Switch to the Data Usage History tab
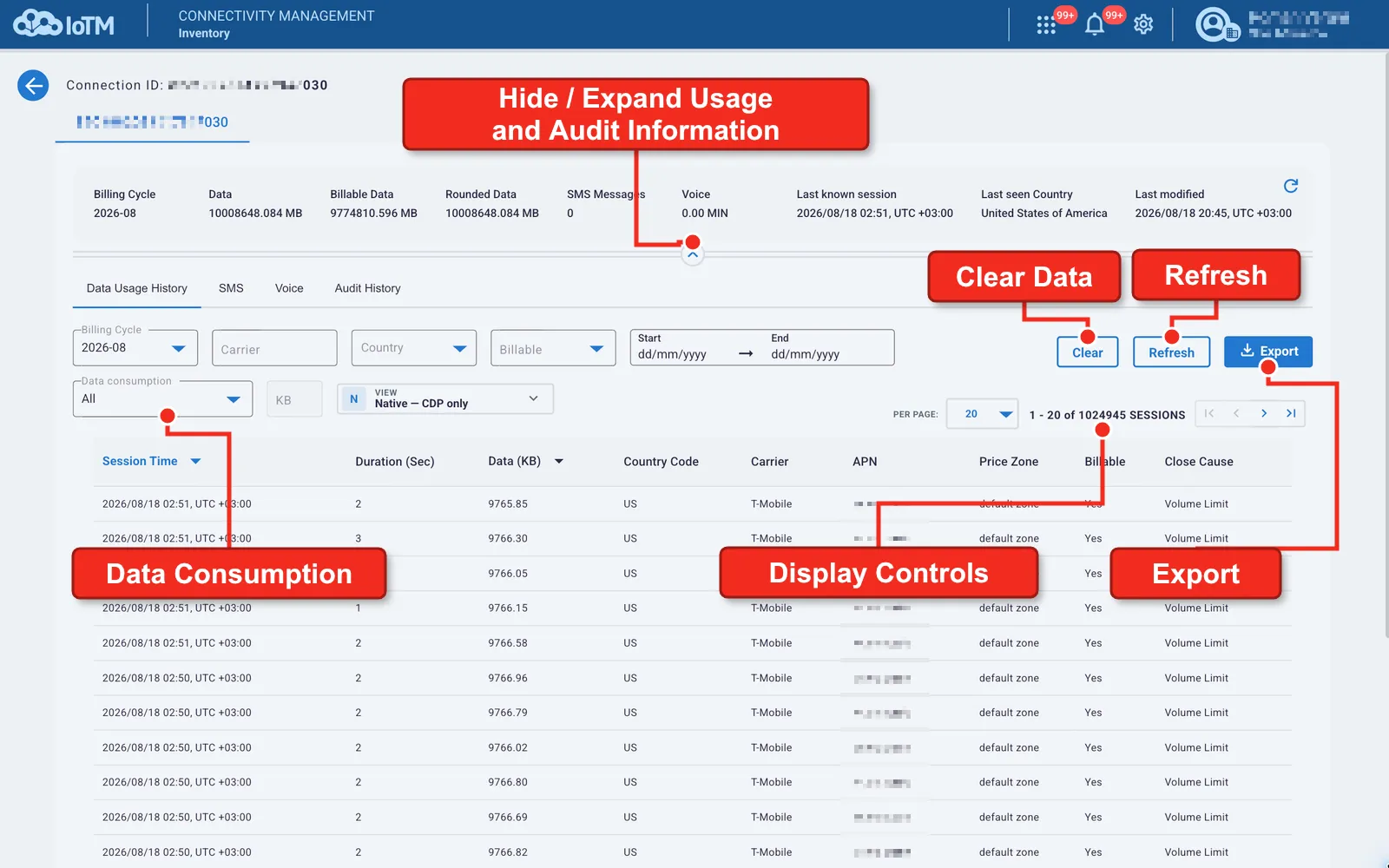This screenshot has height=868, width=1389. (137, 288)
